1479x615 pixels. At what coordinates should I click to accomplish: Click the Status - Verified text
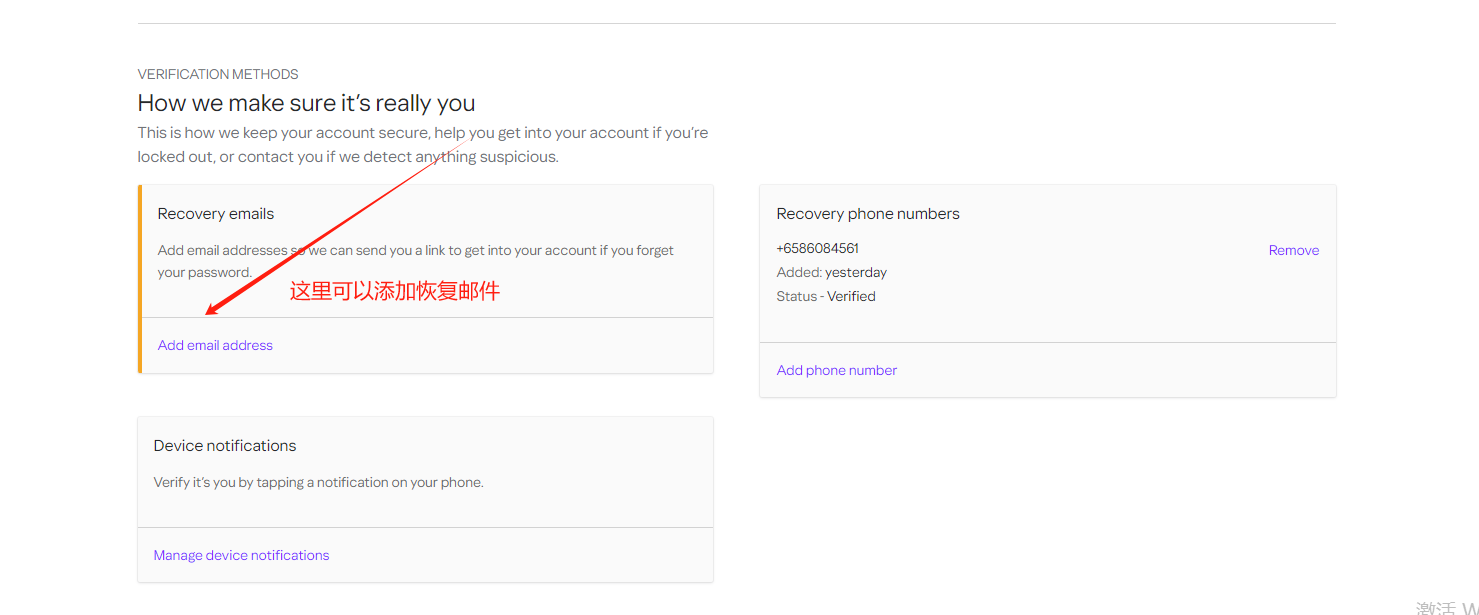(x=826, y=296)
